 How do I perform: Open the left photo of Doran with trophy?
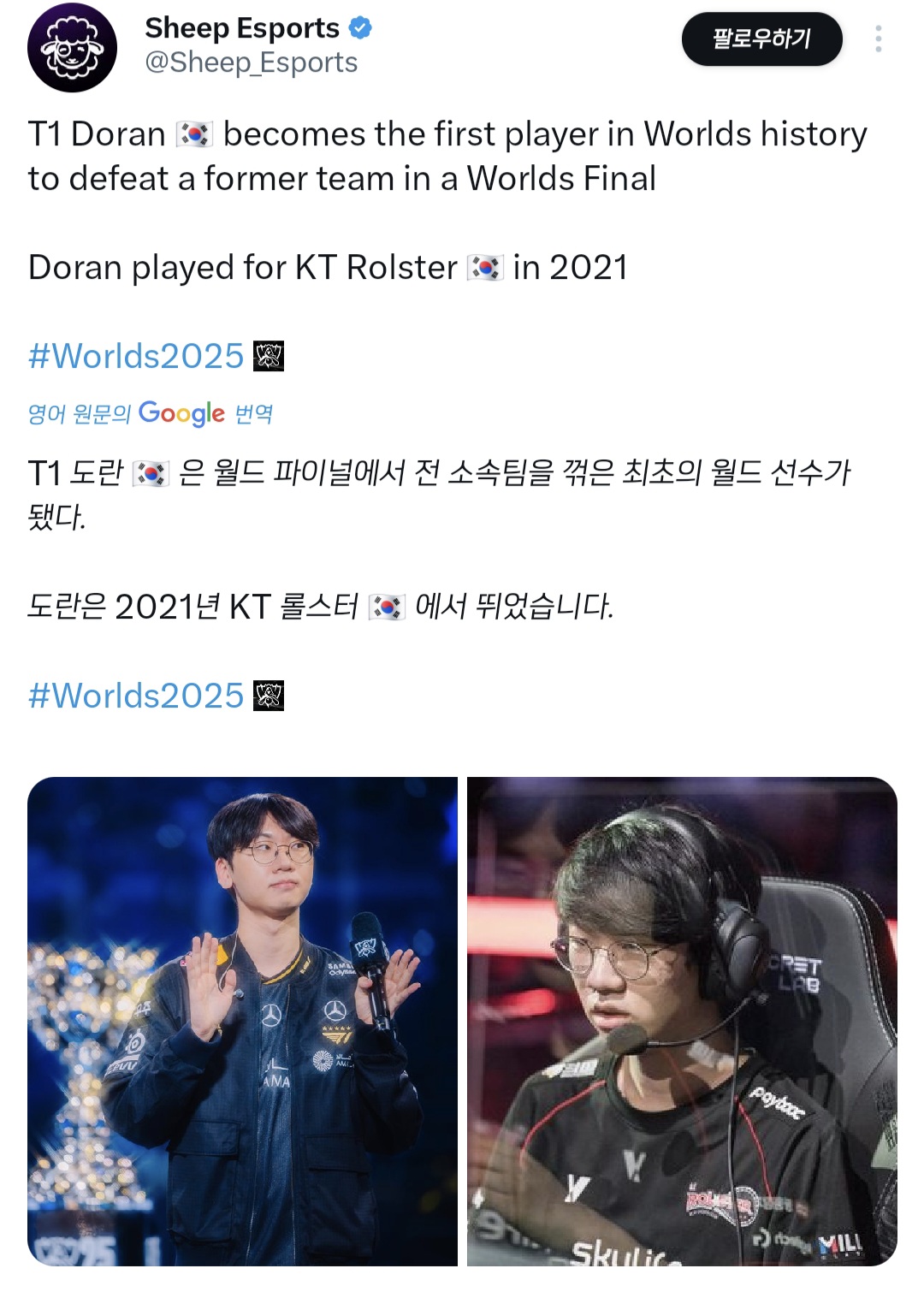coord(242,1021)
